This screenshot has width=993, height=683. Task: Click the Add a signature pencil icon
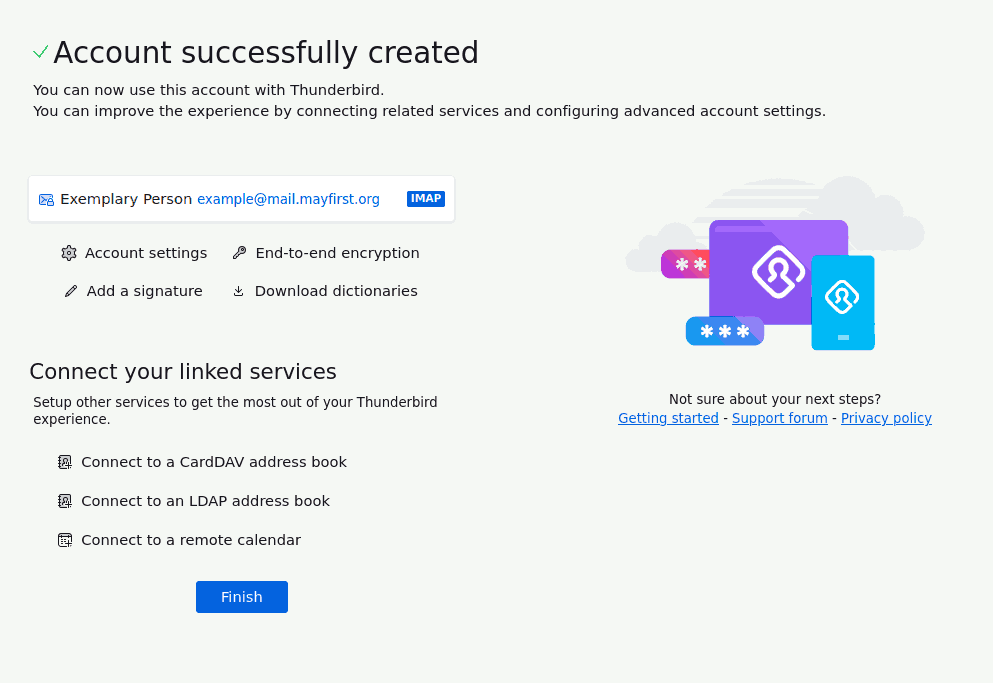tap(71, 291)
